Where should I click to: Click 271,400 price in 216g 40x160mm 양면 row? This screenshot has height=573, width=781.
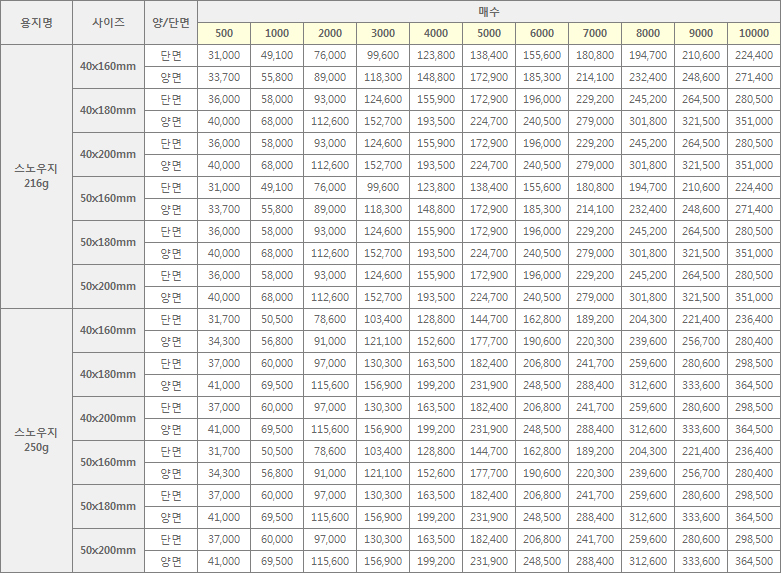pos(753,77)
